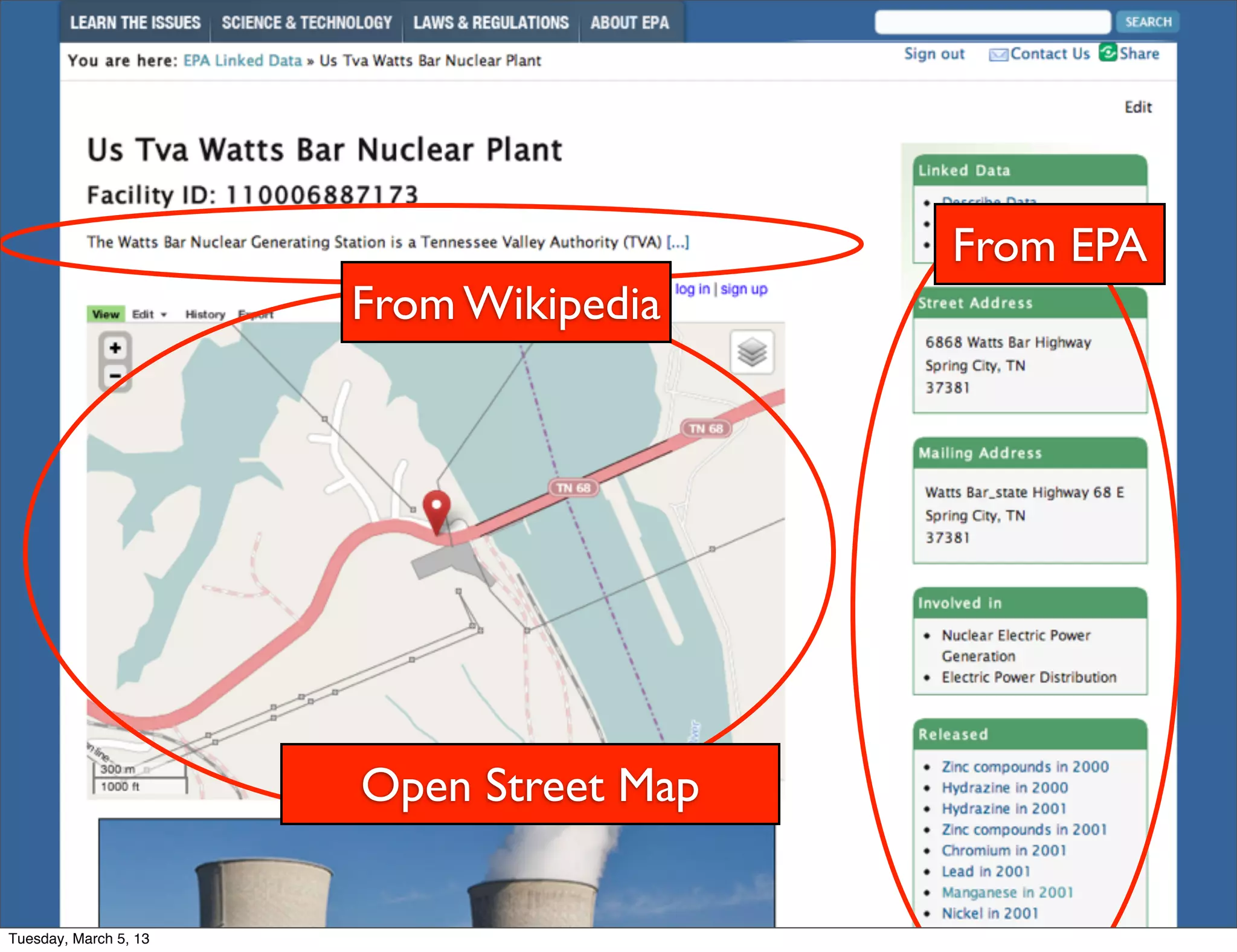Viewport: 1237px width, 952px height.
Task: Open About EPA menu
Action: coord(630,23)
